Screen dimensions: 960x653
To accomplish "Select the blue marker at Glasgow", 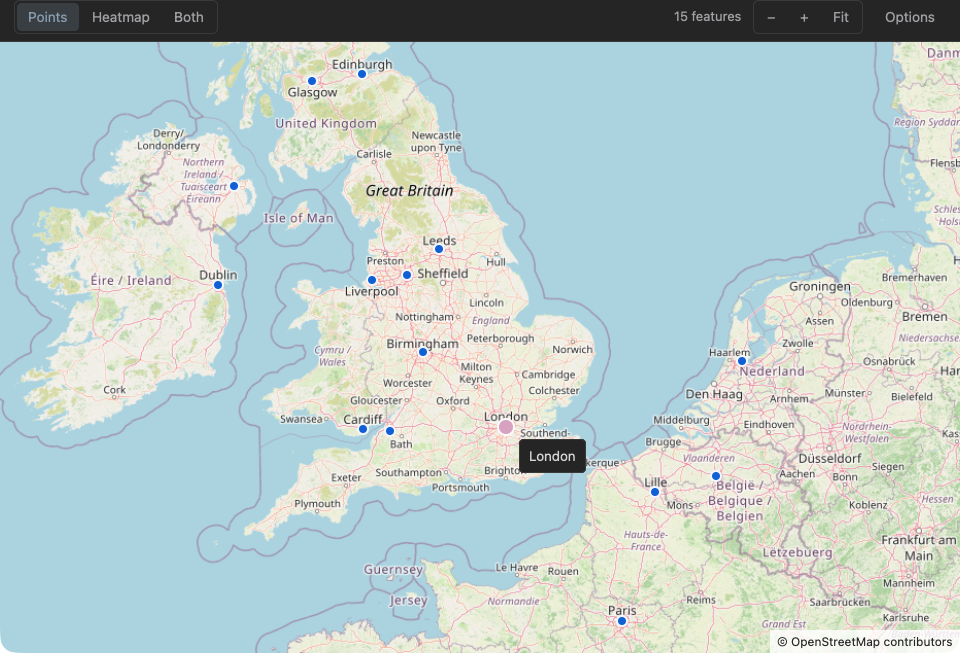I will click(x=312, y=81).
